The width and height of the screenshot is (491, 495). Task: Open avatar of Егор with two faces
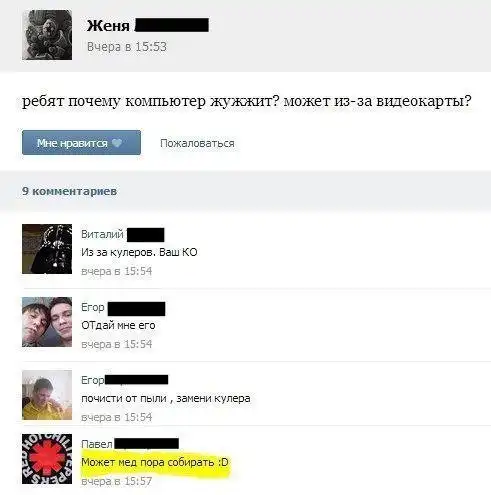point(47,322)
